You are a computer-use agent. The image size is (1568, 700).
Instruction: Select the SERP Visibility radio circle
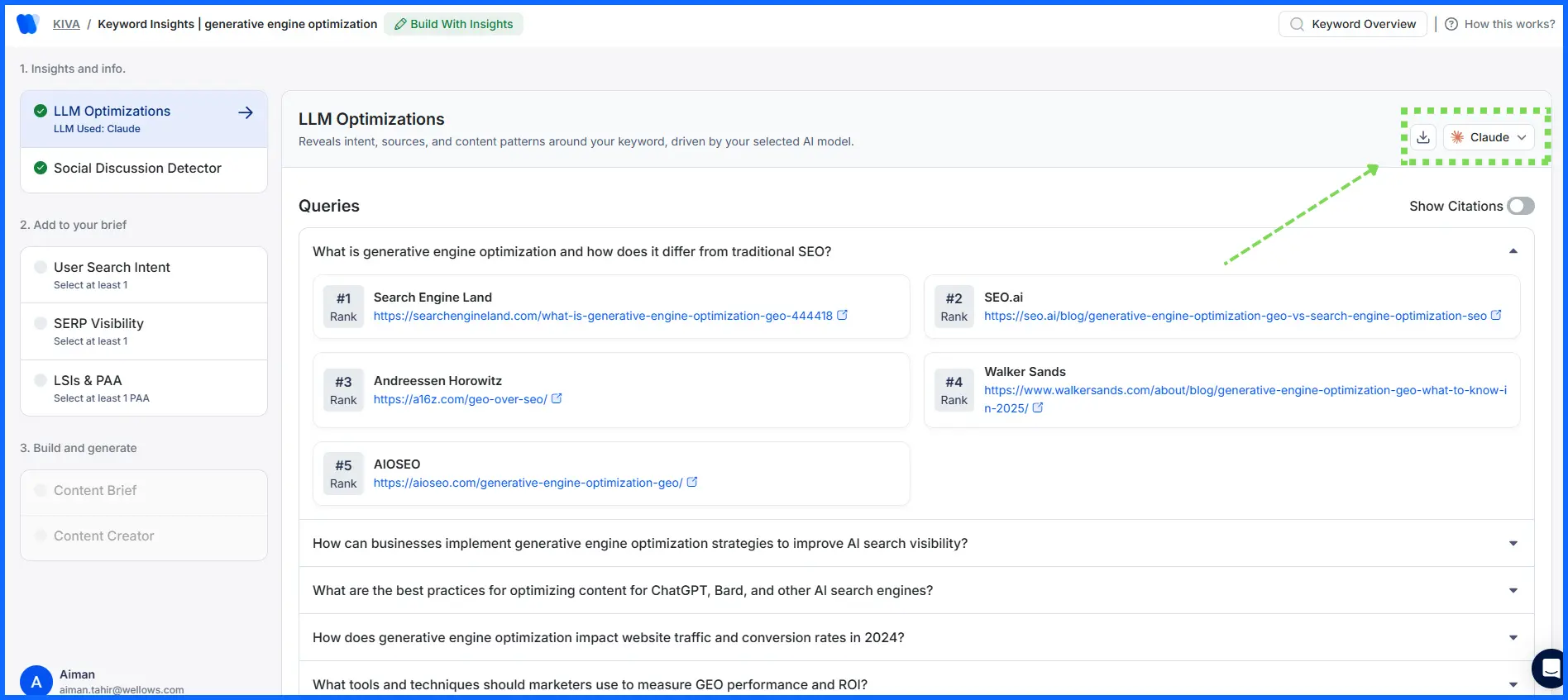(41, 323)
